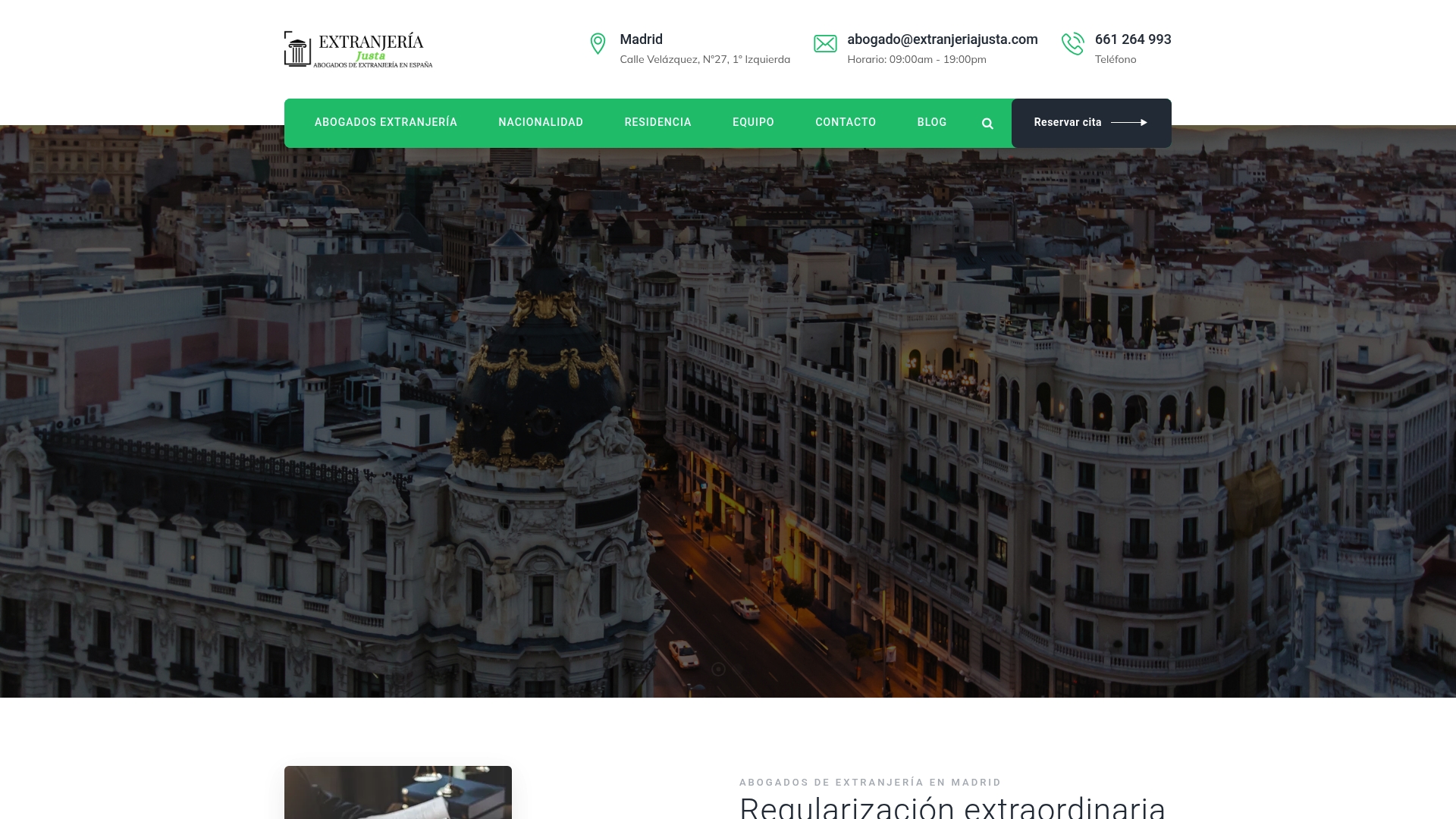Image resolution: width=1456 pixels, height=819 pixels.
Task: Click the green envelope mail icon
Action: (x=825, y=44)
